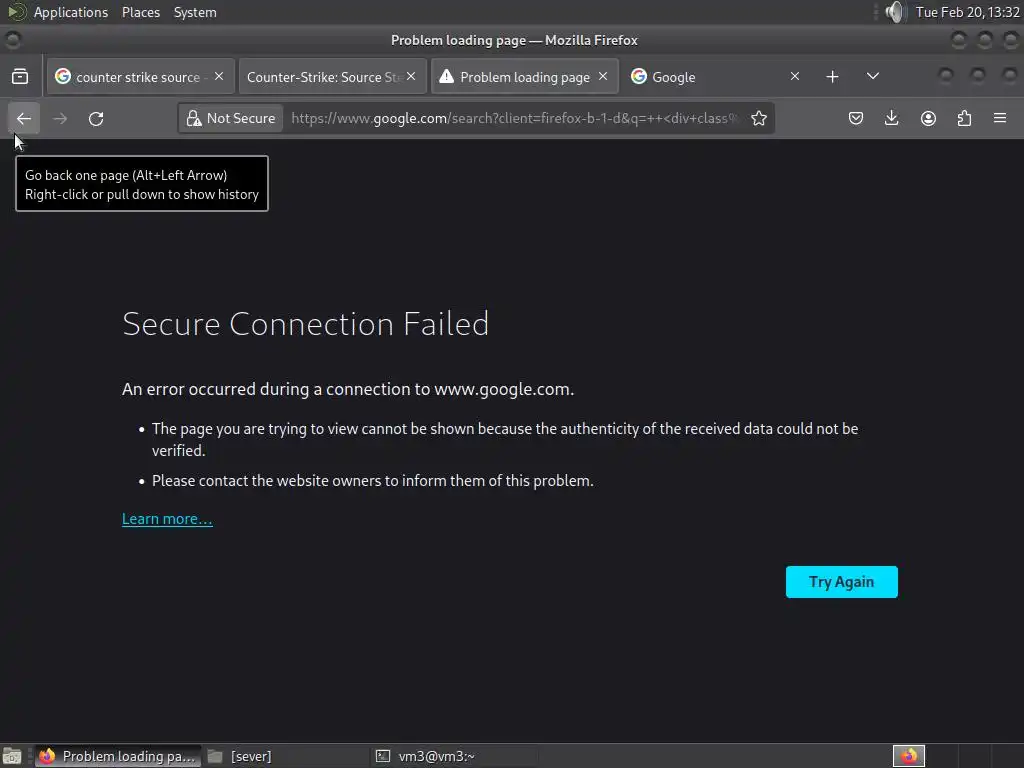The width and height of the screenshot is (1024, 768).
Task: Expand the list all tabs dropdown
Action: click(872, 76)
